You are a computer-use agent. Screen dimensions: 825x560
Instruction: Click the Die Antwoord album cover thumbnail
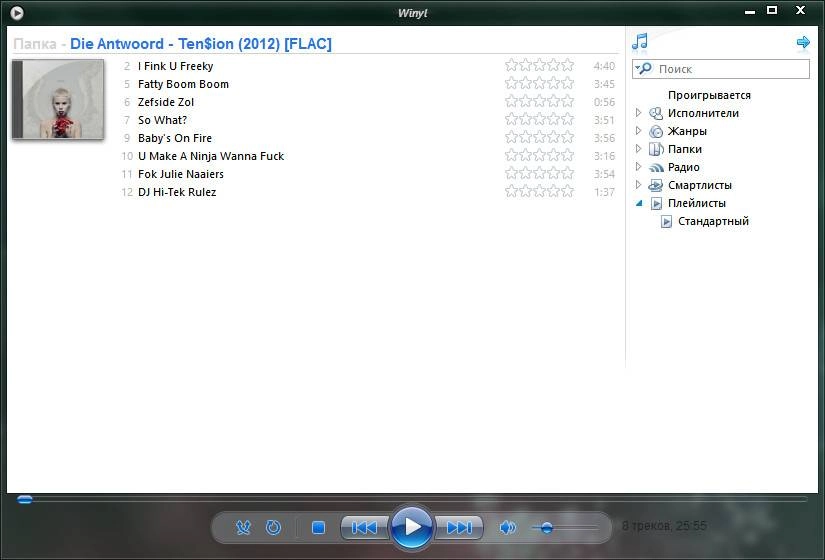pyautogui.click(x=58, y=99)
